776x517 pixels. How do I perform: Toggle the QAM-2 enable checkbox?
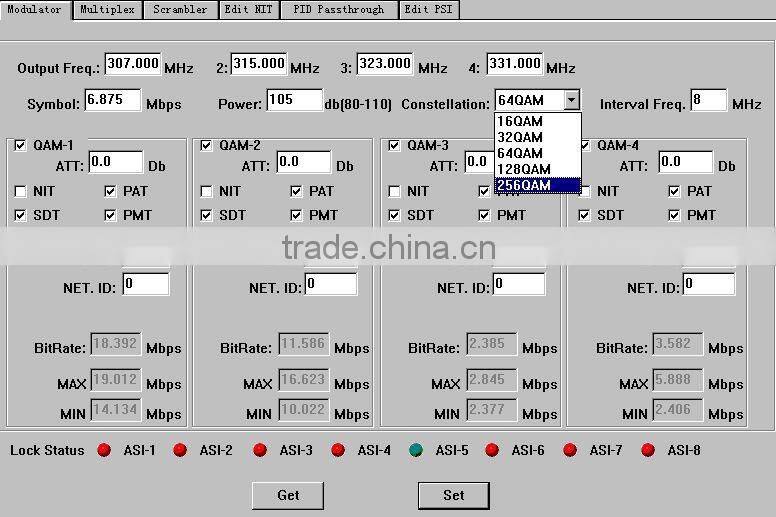tap(207, 145)
